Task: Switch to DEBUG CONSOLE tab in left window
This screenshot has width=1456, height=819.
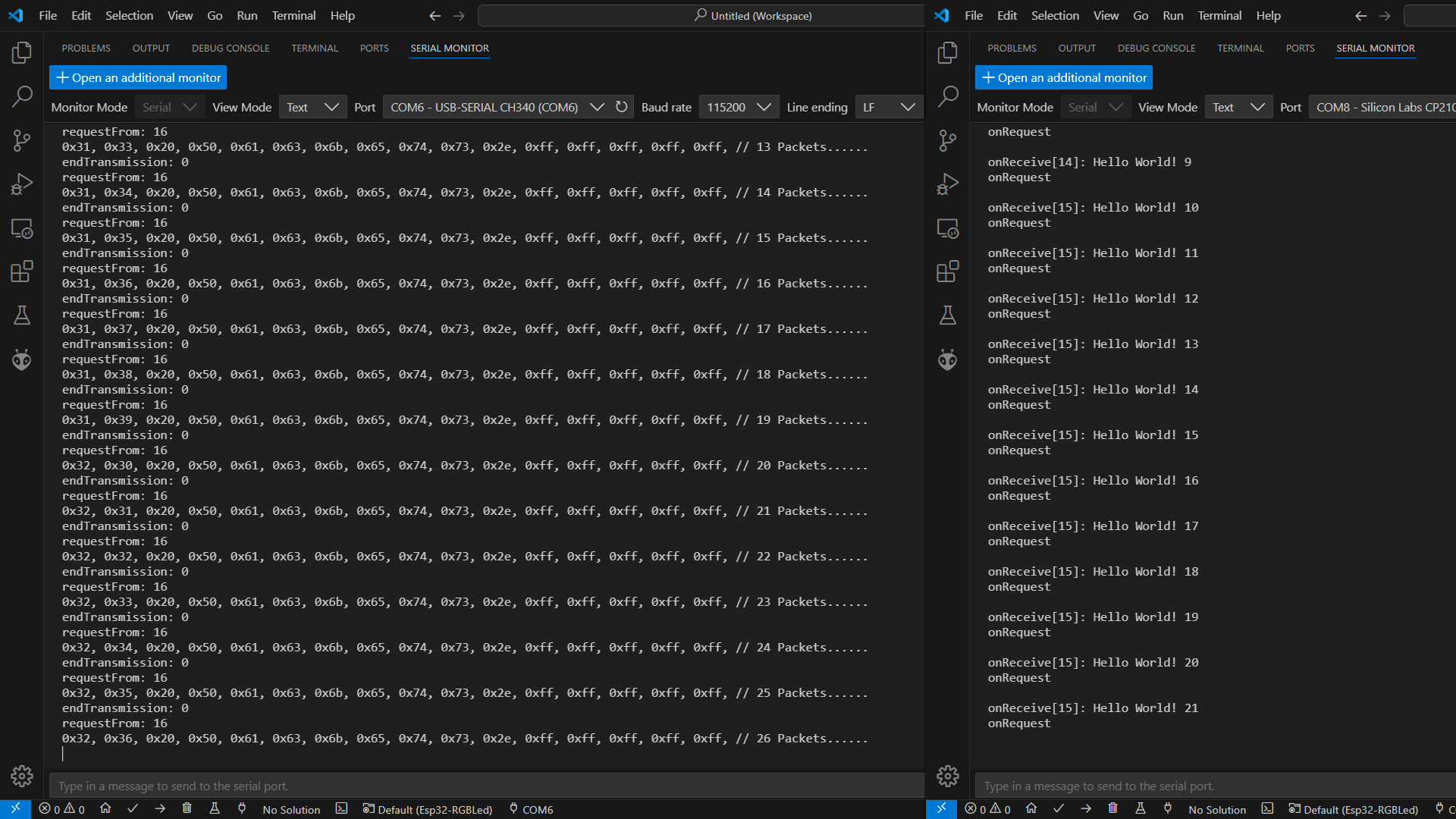Action: (231, 49)
